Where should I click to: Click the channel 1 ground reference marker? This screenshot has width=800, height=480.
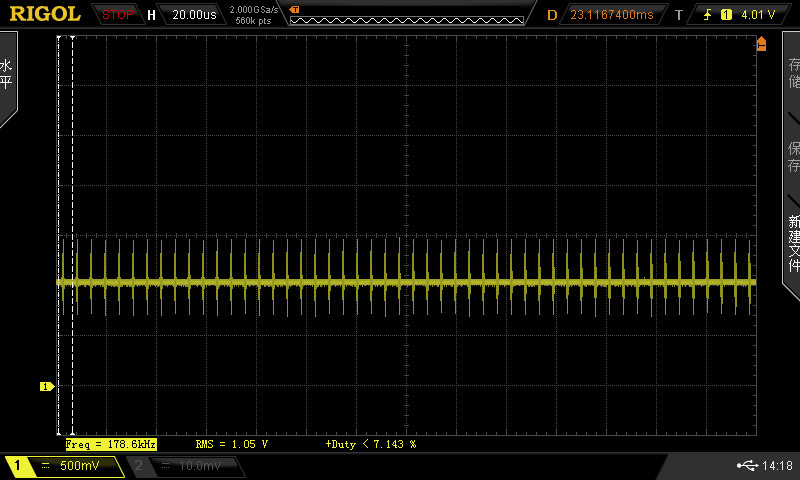coord(46,387)
